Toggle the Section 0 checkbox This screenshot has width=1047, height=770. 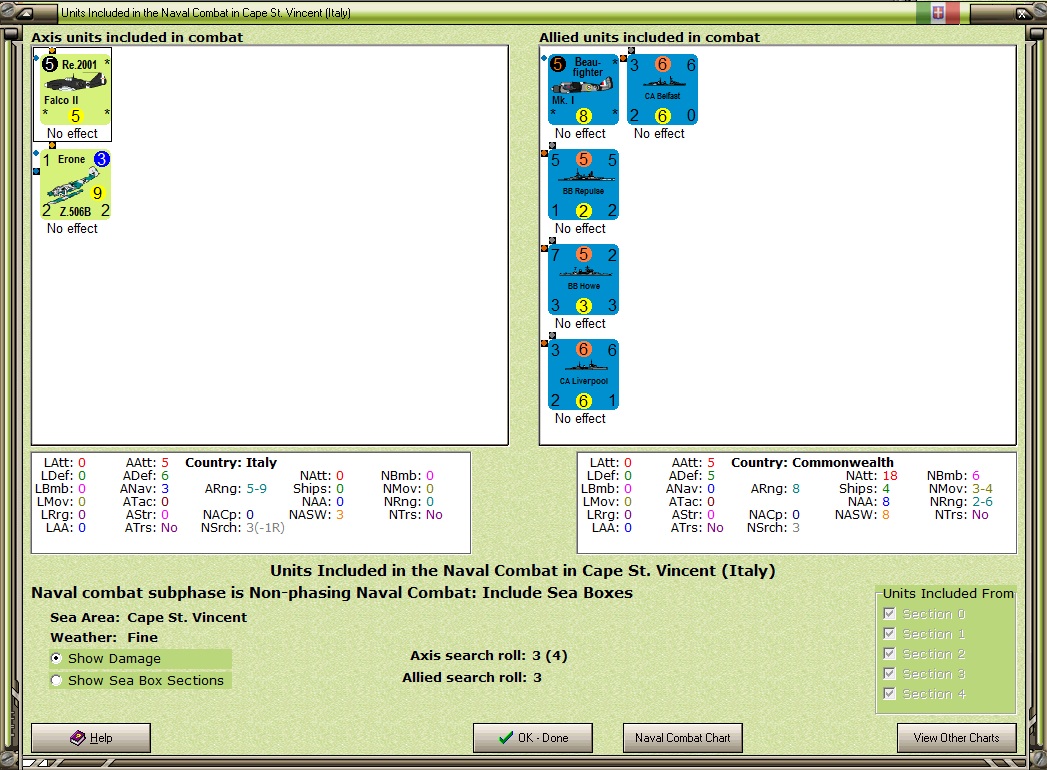889,614
